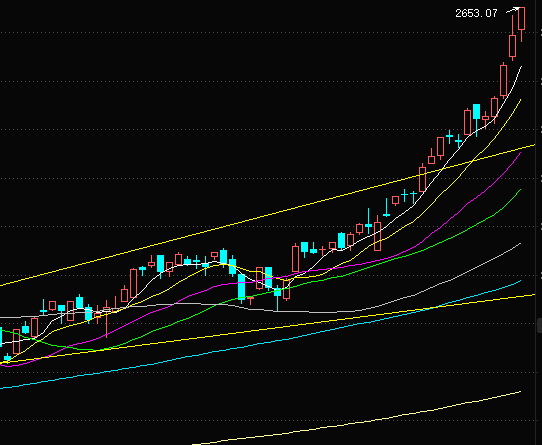Click the green moving average line
This screenshot has height=445, width=542.
point(449,239)
